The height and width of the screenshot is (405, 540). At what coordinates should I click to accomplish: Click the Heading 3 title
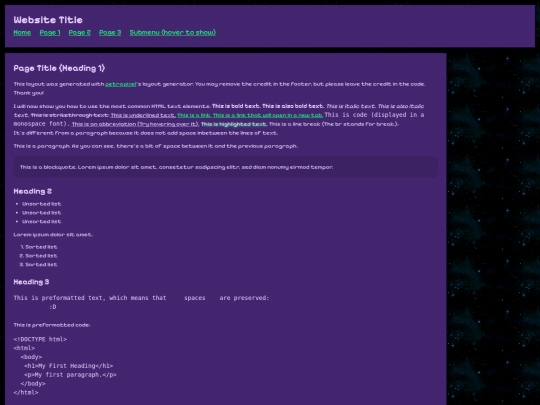(x=31, y=282)
